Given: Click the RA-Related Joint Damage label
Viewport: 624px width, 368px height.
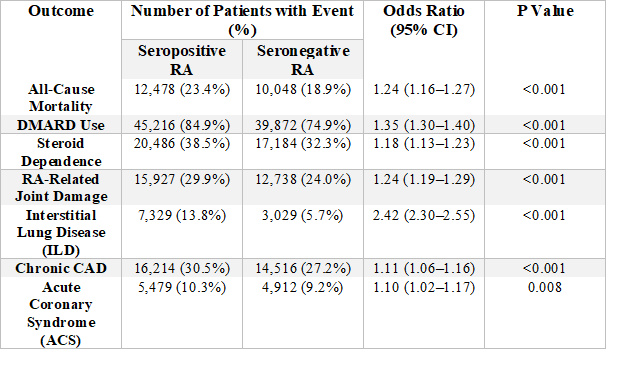Looking at the screenshot, I should pos(61,187).
